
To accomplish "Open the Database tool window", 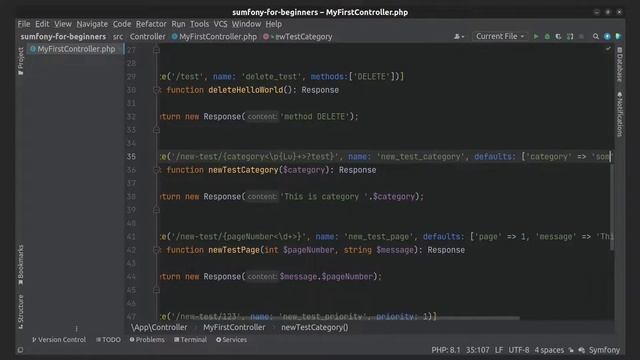I will pos(620,64).
